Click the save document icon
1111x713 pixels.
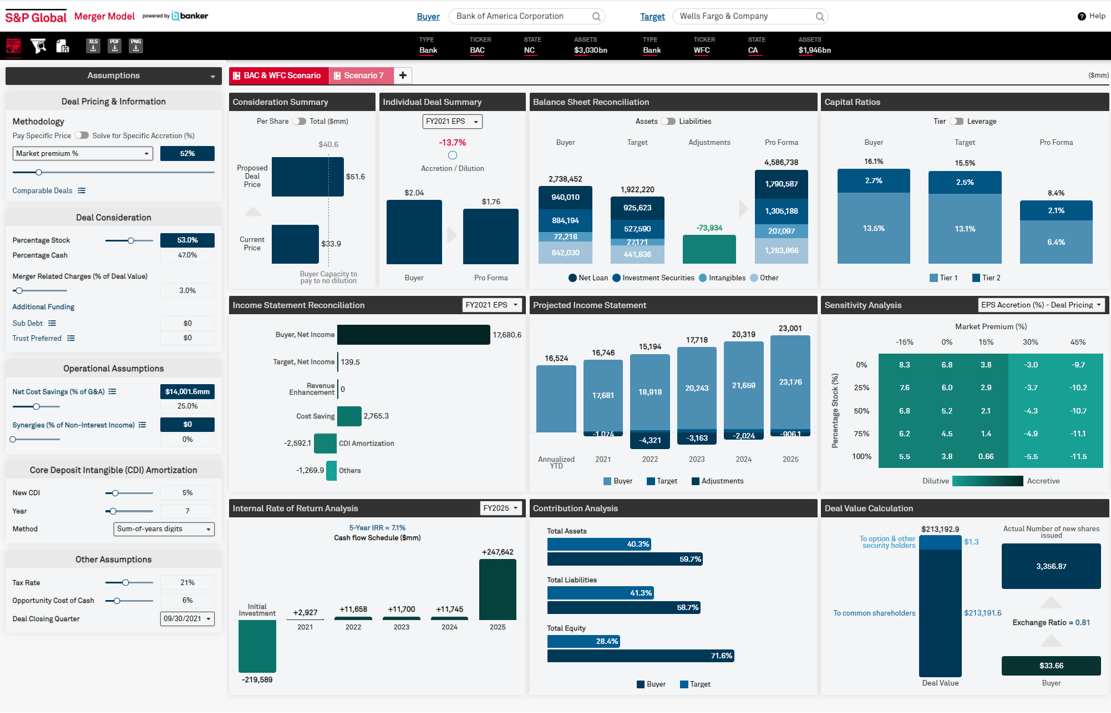point(62,46)
